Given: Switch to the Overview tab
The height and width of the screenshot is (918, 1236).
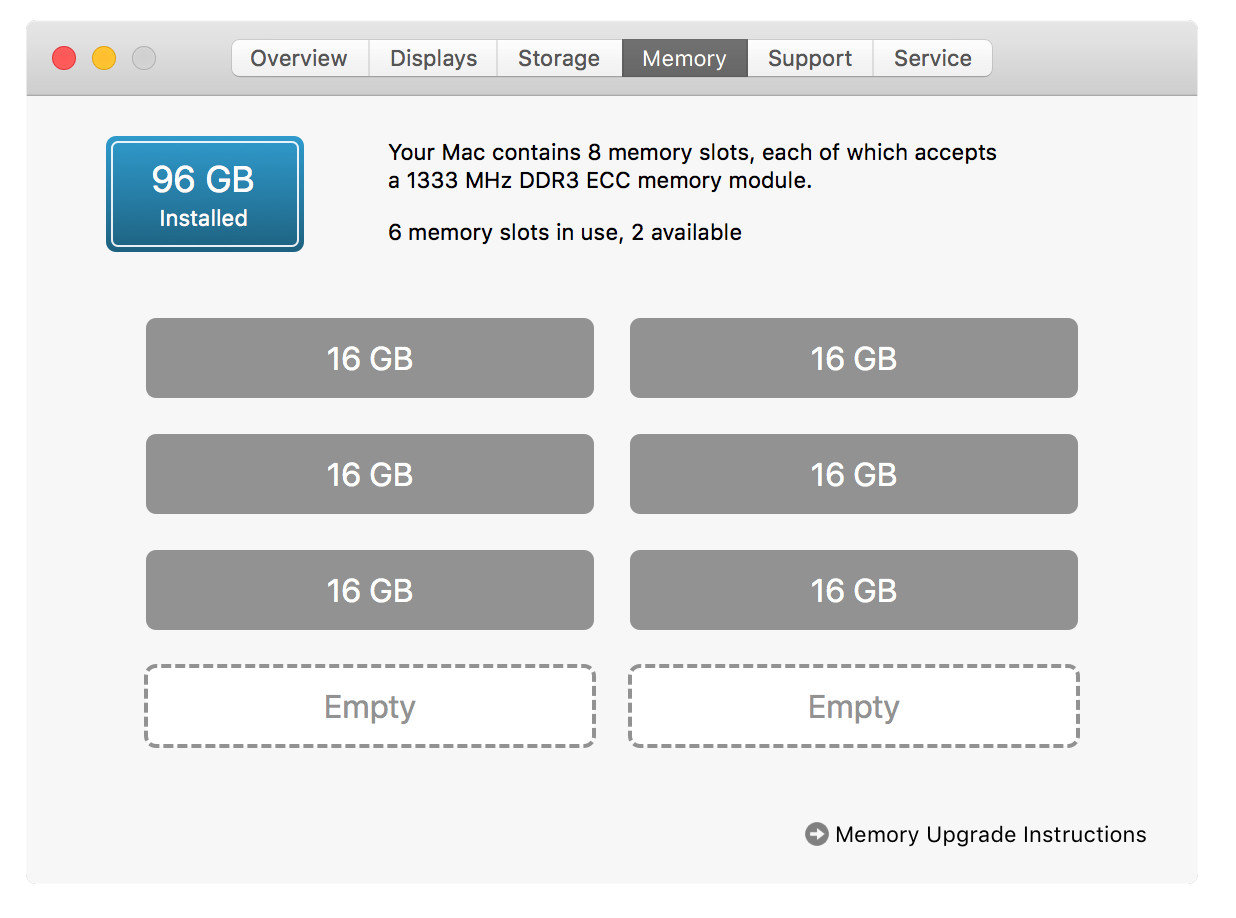Looking at the screenshot, I should coord(299,58).
